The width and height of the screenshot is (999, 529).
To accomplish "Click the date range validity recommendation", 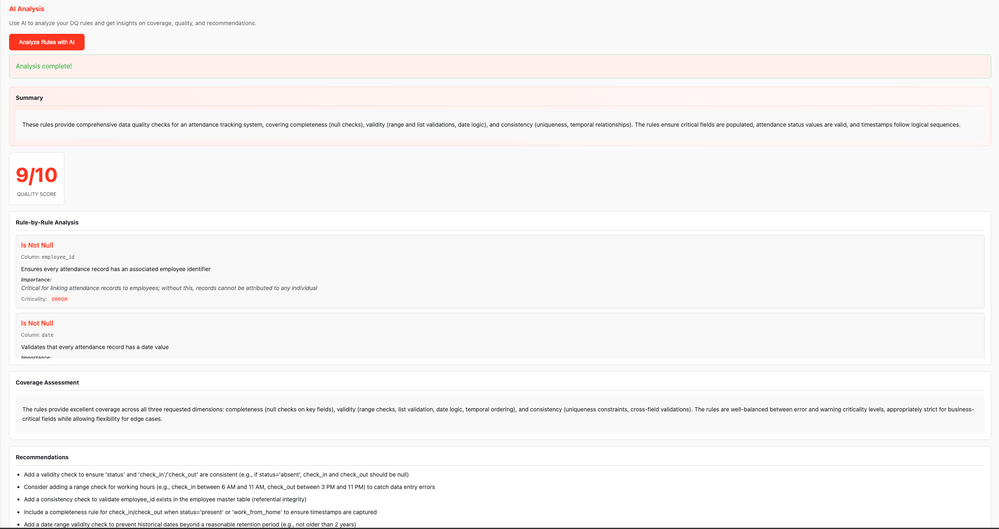I will click(190, 523).
